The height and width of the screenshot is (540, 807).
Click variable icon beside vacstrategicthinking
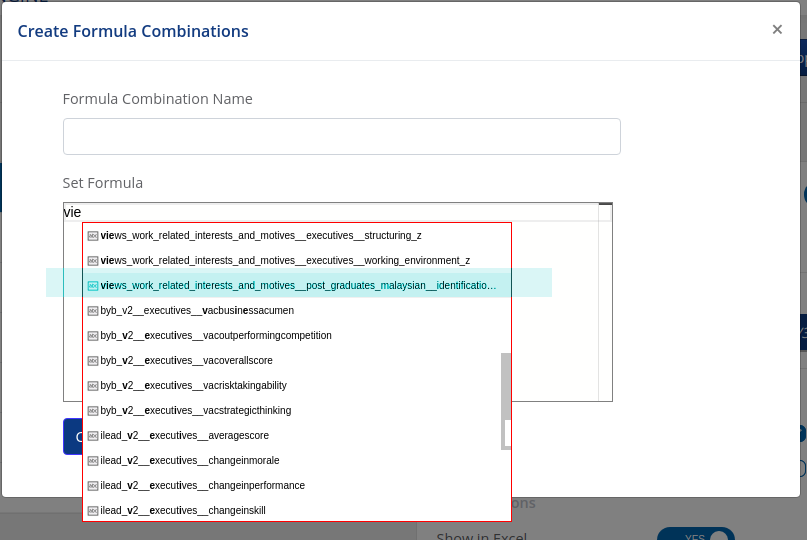coord(93,411)
